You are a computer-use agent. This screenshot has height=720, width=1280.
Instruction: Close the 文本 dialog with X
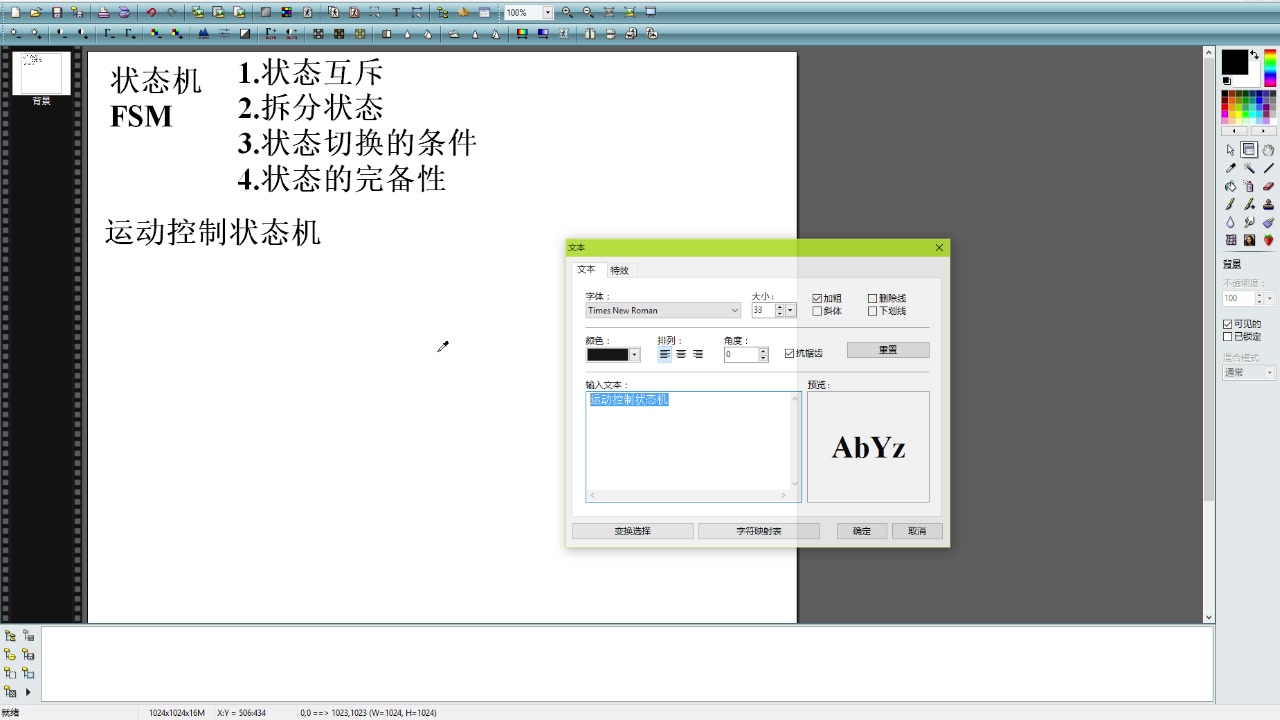pyautogui.click(x=939, y=247)
